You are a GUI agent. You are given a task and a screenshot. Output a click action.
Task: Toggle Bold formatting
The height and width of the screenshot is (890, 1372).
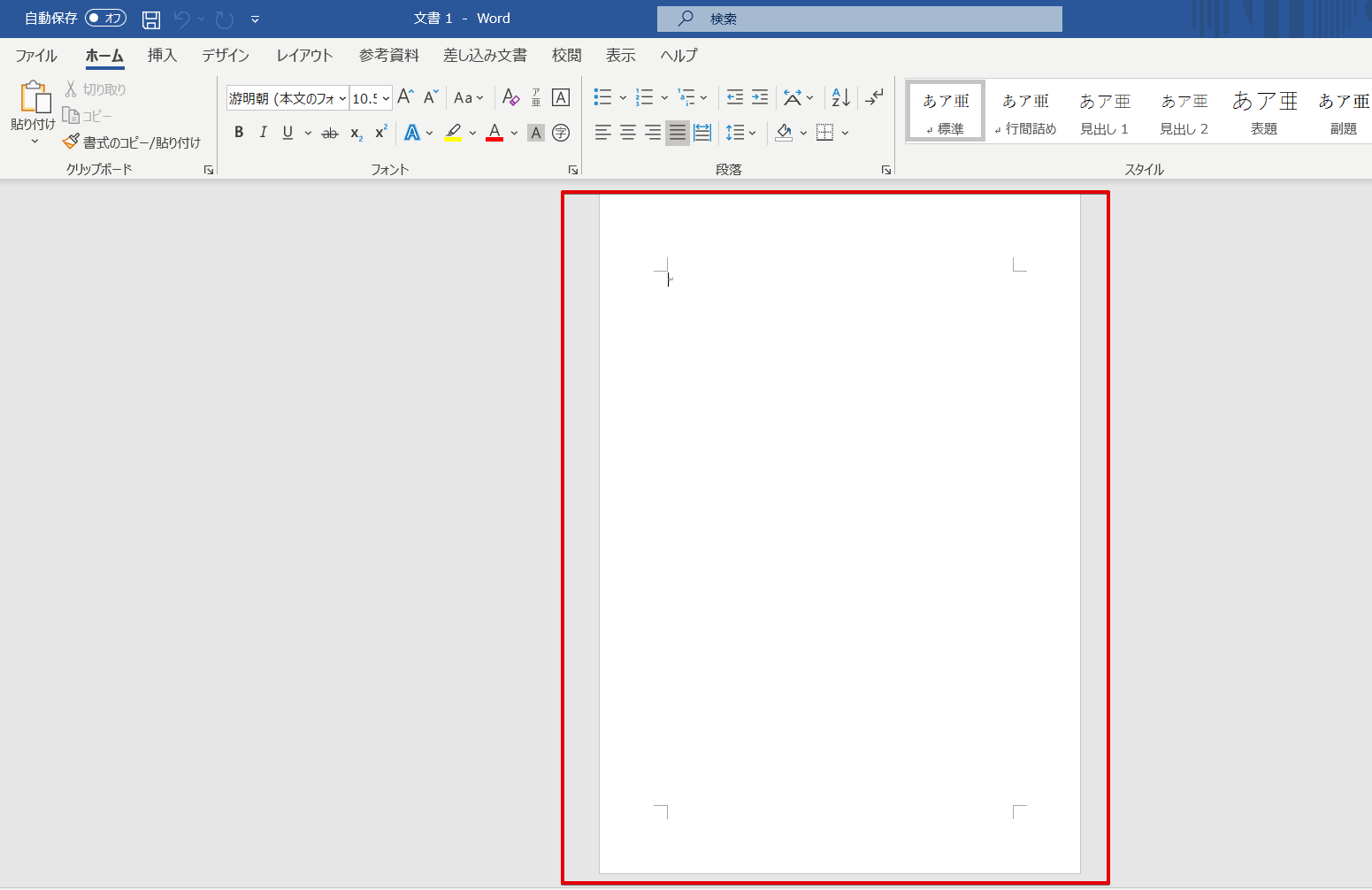(239, 133)
